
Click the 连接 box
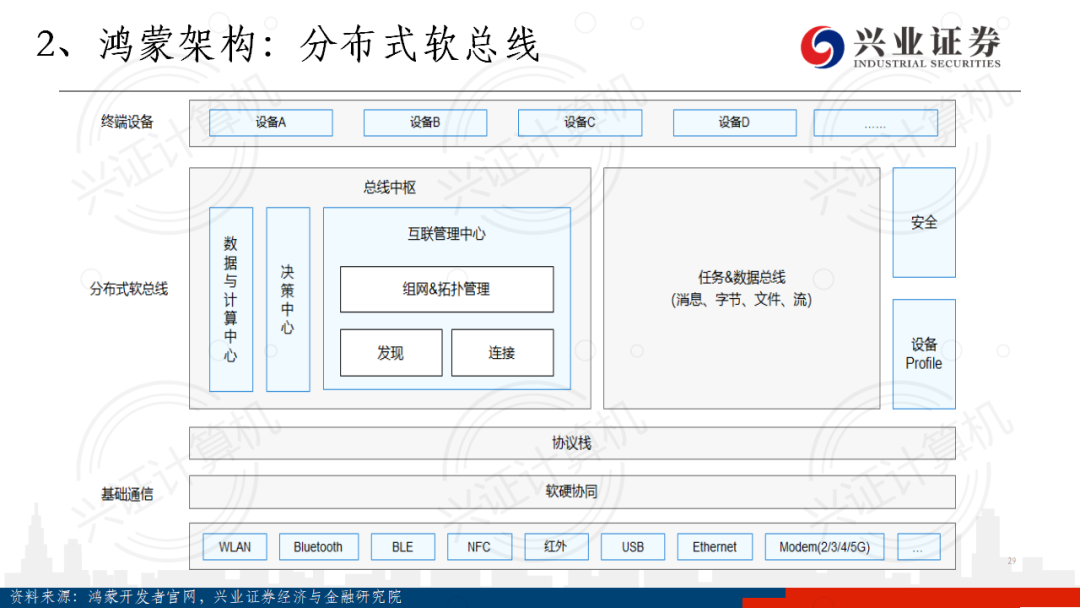(502, 353)
